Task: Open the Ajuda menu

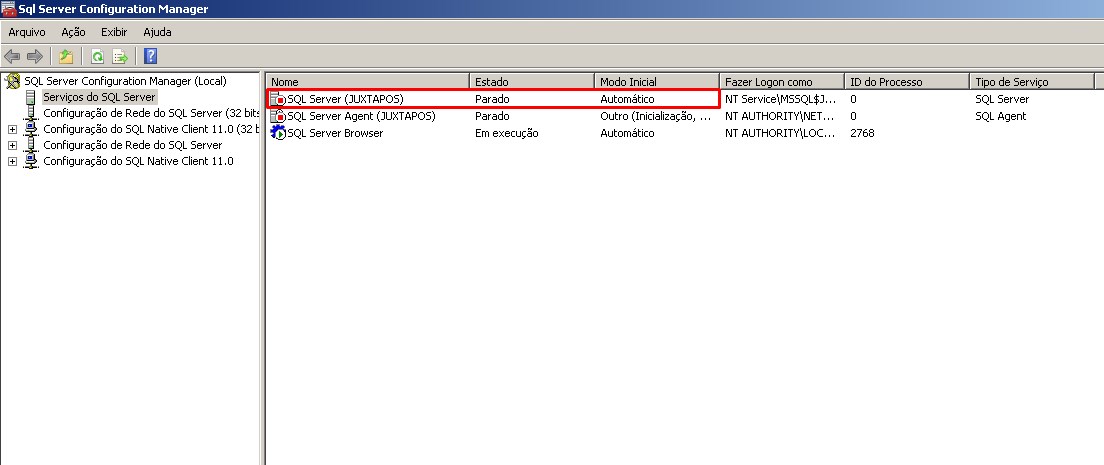Action: click(x=157, y=32)
